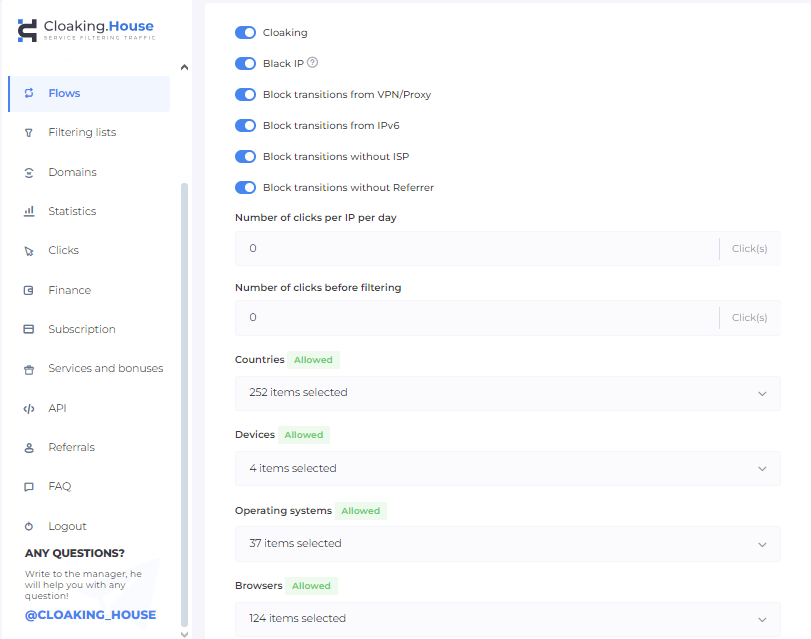Click the Cloaking.House logo
Viewport: 811px width, 639px height.
coord(86,30)
